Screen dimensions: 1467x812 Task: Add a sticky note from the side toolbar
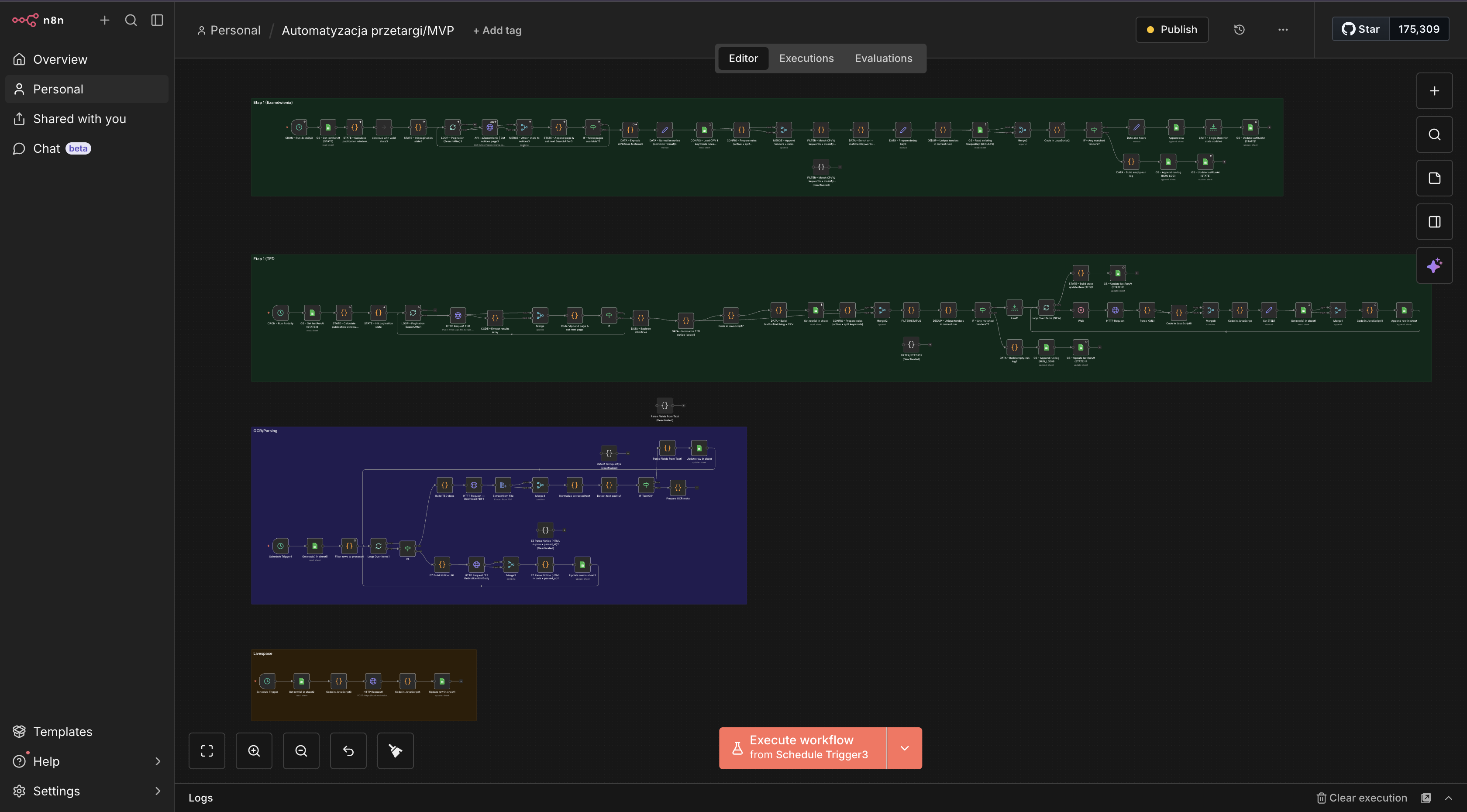click(1434, 178)
